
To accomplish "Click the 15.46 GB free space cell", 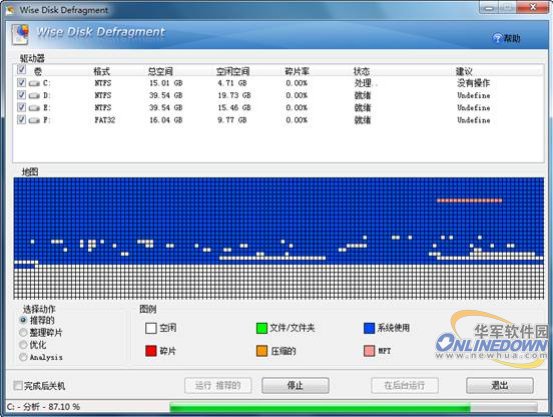I will click(234, 108).
